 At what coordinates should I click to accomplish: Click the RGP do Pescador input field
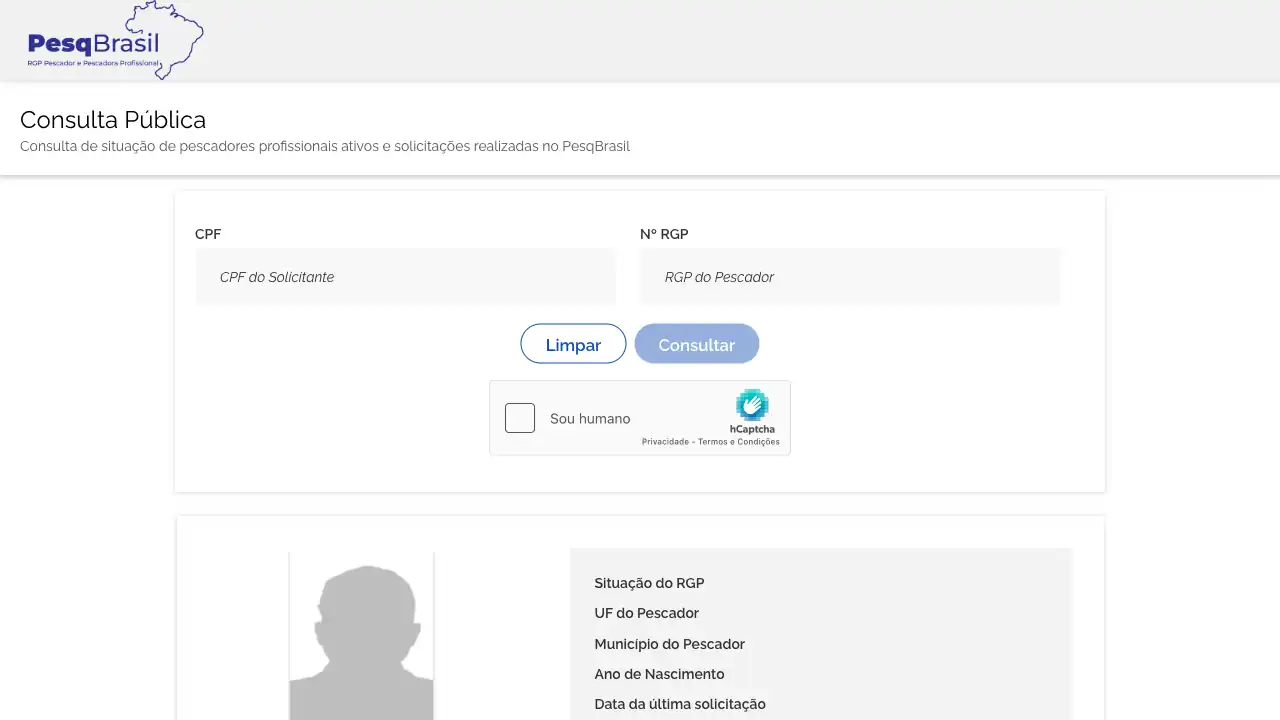coord(850,276)
